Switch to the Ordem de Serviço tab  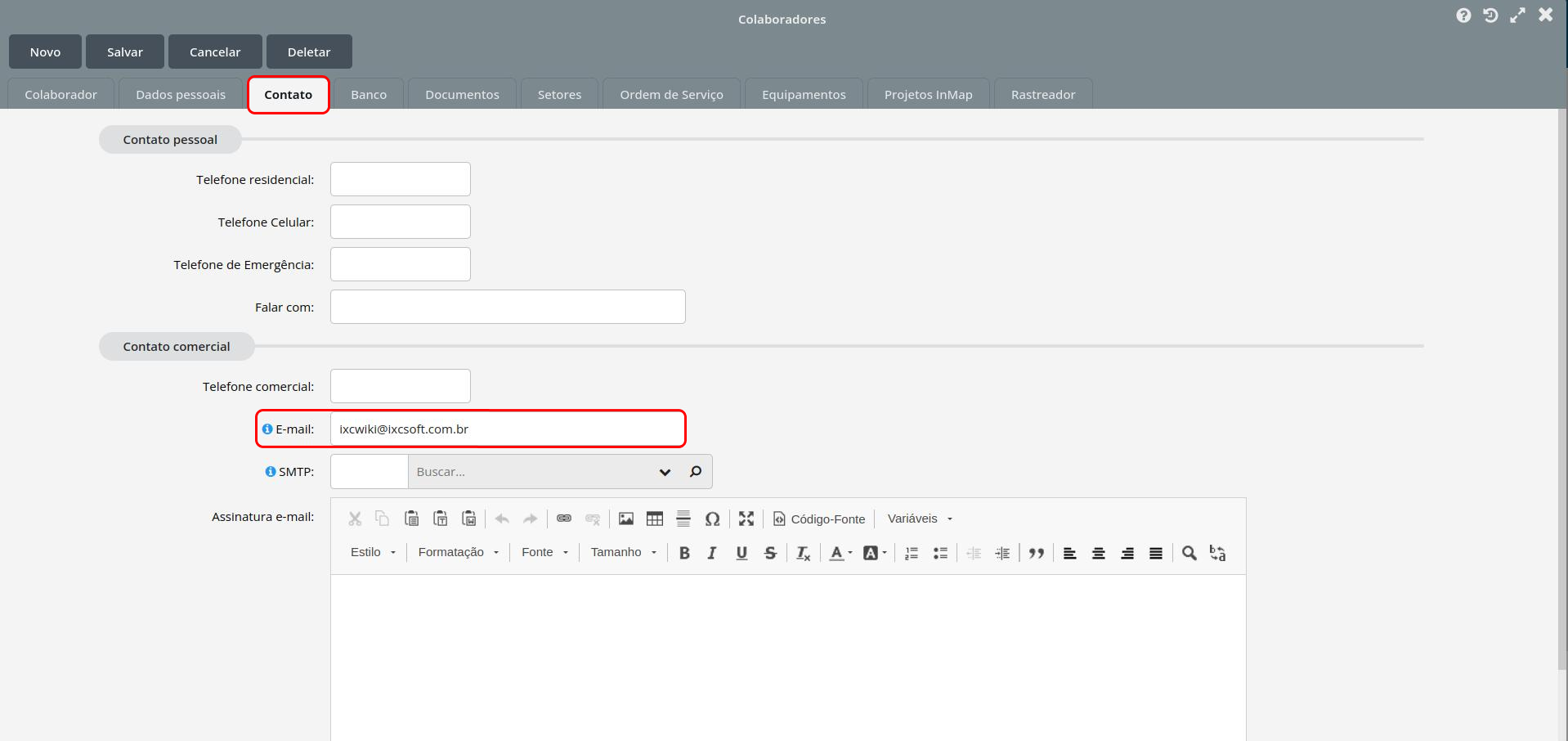671,94
